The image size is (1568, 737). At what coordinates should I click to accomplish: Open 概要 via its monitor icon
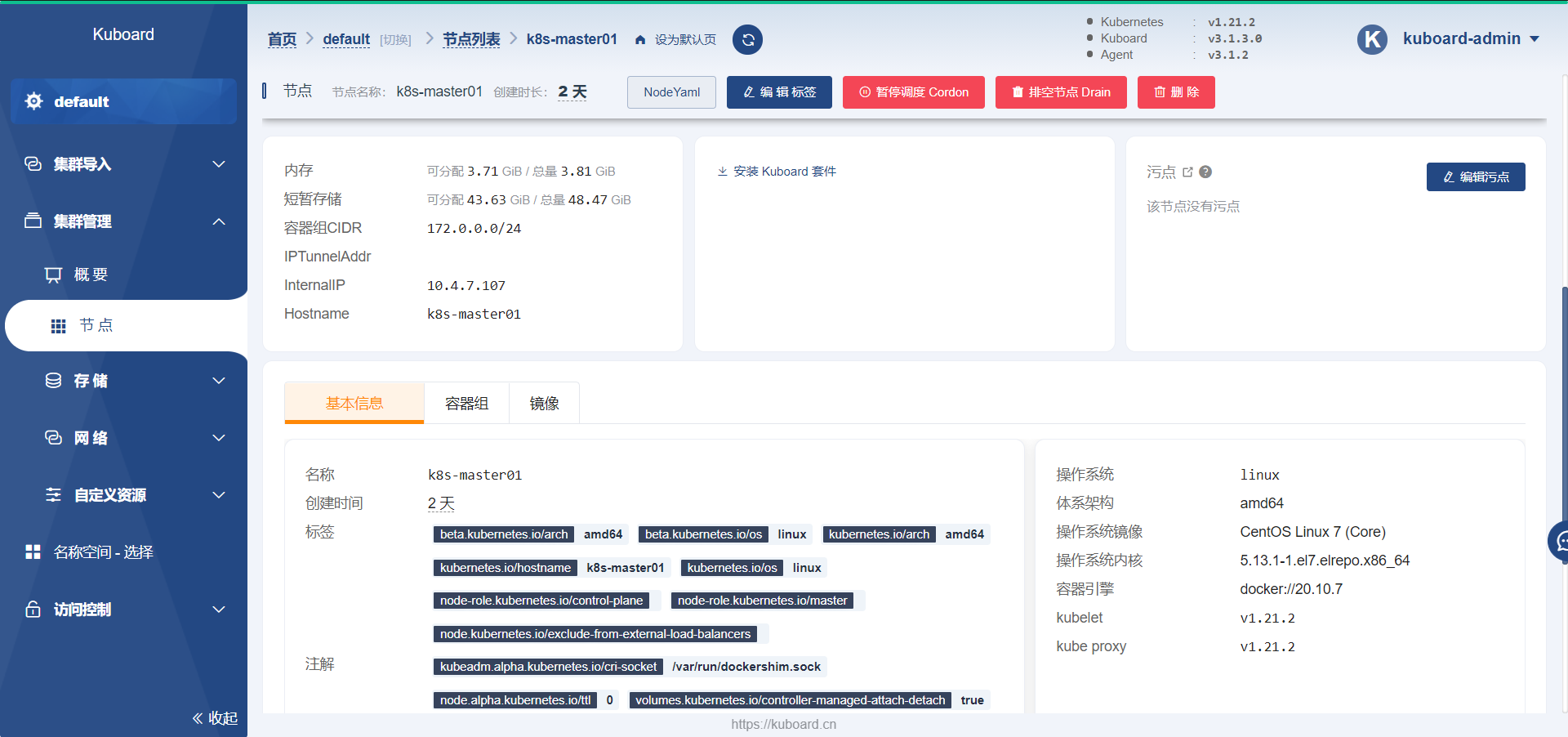coord(53,275)
